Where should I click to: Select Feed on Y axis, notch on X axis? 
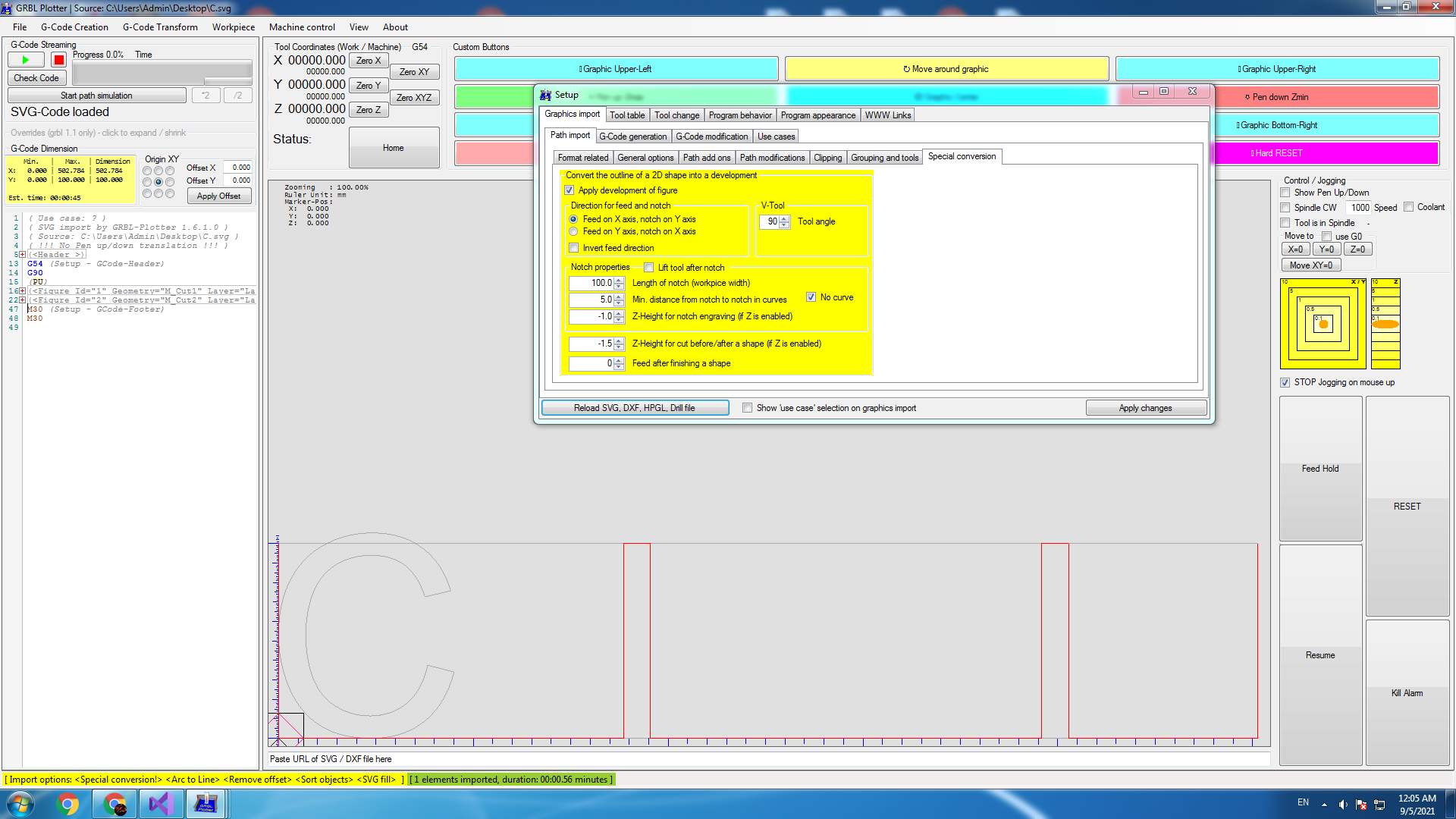(x=573, y=231)
